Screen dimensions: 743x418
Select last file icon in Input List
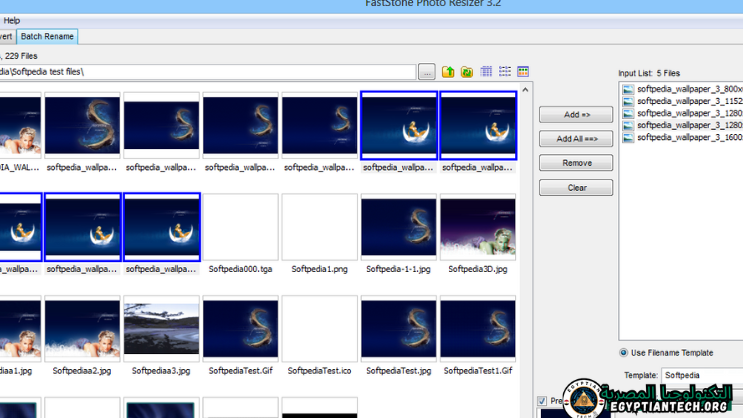pyautogui.click(x=628, y=137)
